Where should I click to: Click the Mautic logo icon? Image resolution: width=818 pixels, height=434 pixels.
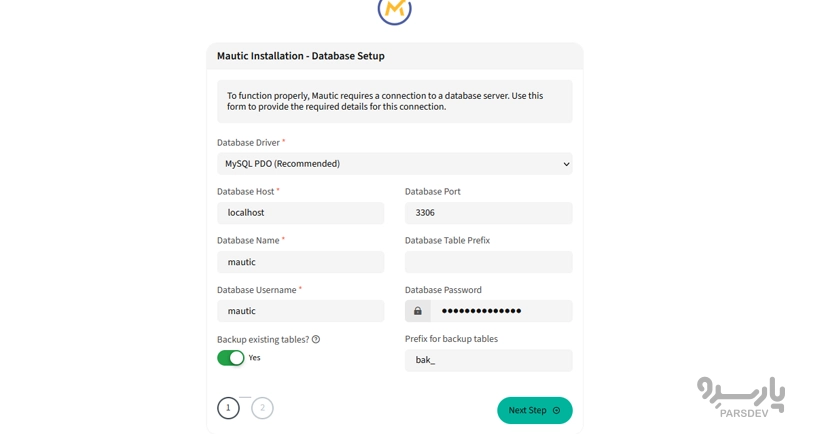tap(394, 10)
